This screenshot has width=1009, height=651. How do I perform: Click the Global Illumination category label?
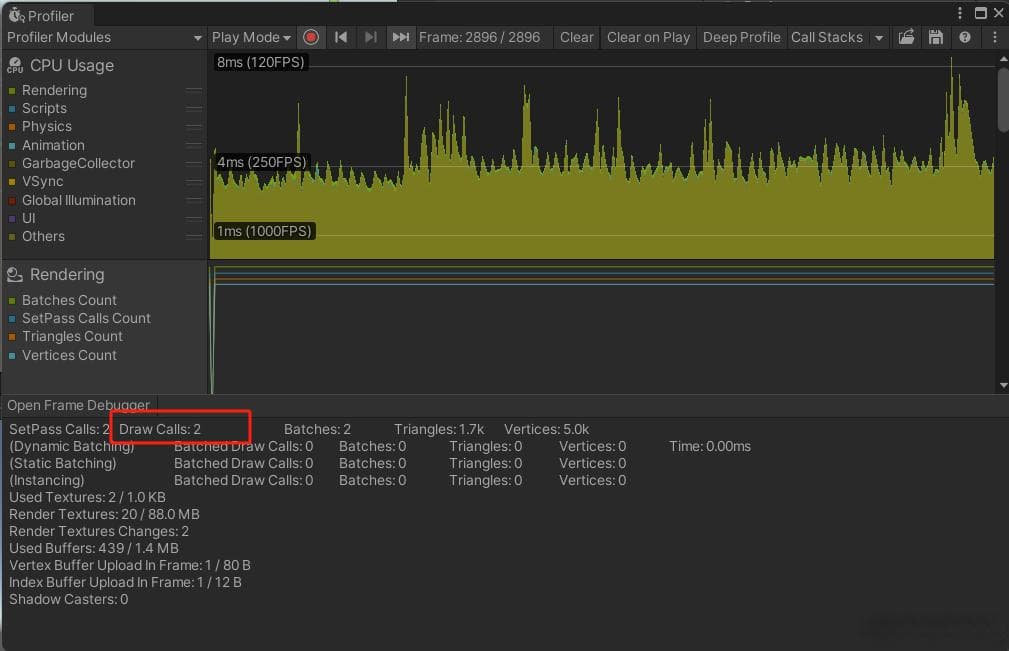point(79,200)
